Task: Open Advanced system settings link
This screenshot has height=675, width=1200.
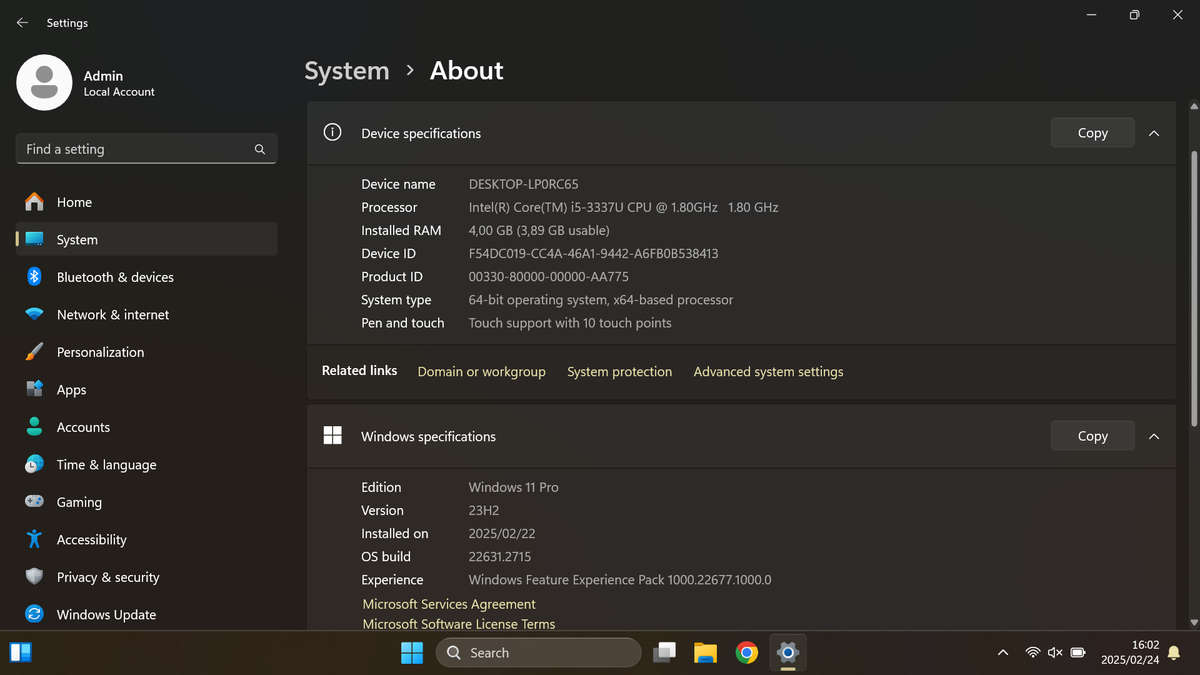Action: pyautogui.click(x=768, y=371)
